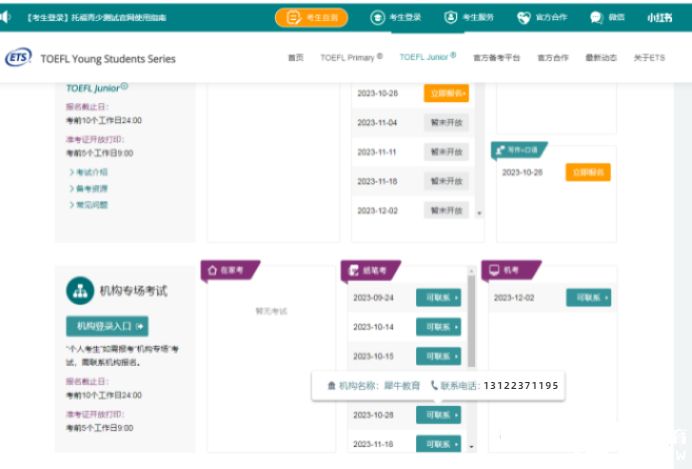The image size is (692, 469).
Task: Click 可联系 dropdown for 2023-11-18 in 纸笔考
Action: [438, 444]
